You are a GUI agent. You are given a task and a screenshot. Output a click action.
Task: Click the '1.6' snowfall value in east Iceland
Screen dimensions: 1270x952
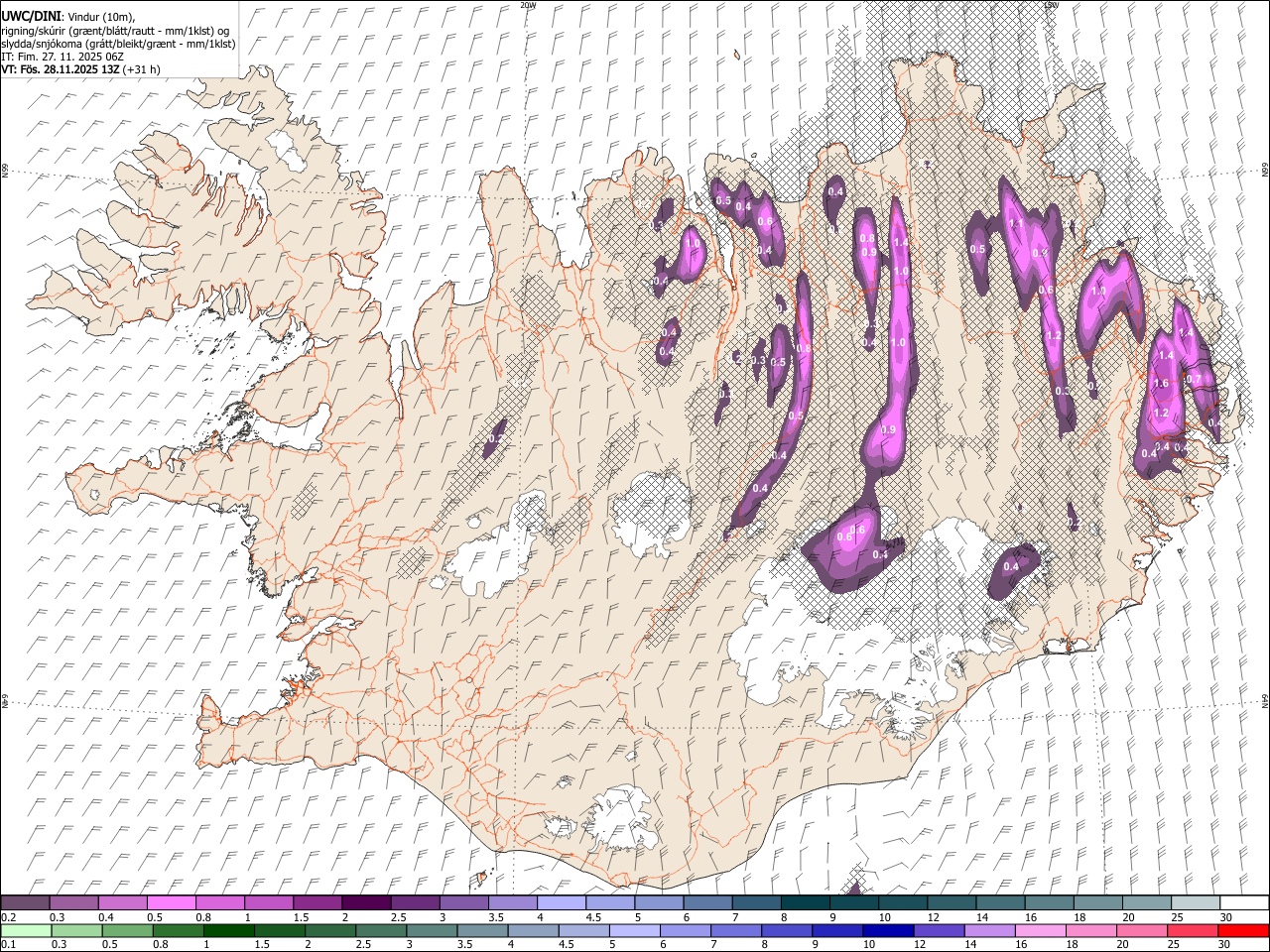(x=1161, y=383)
